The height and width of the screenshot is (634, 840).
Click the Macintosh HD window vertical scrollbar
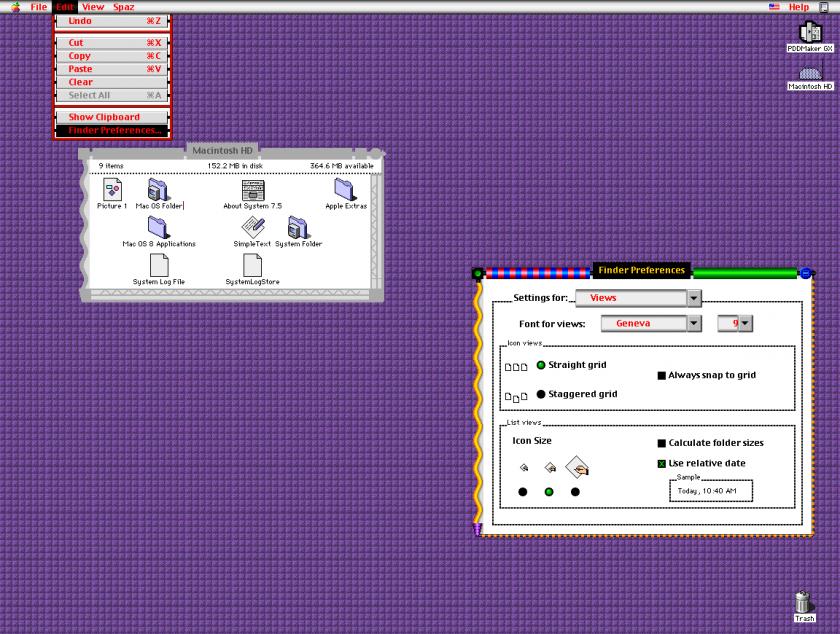tap(377, 232)
